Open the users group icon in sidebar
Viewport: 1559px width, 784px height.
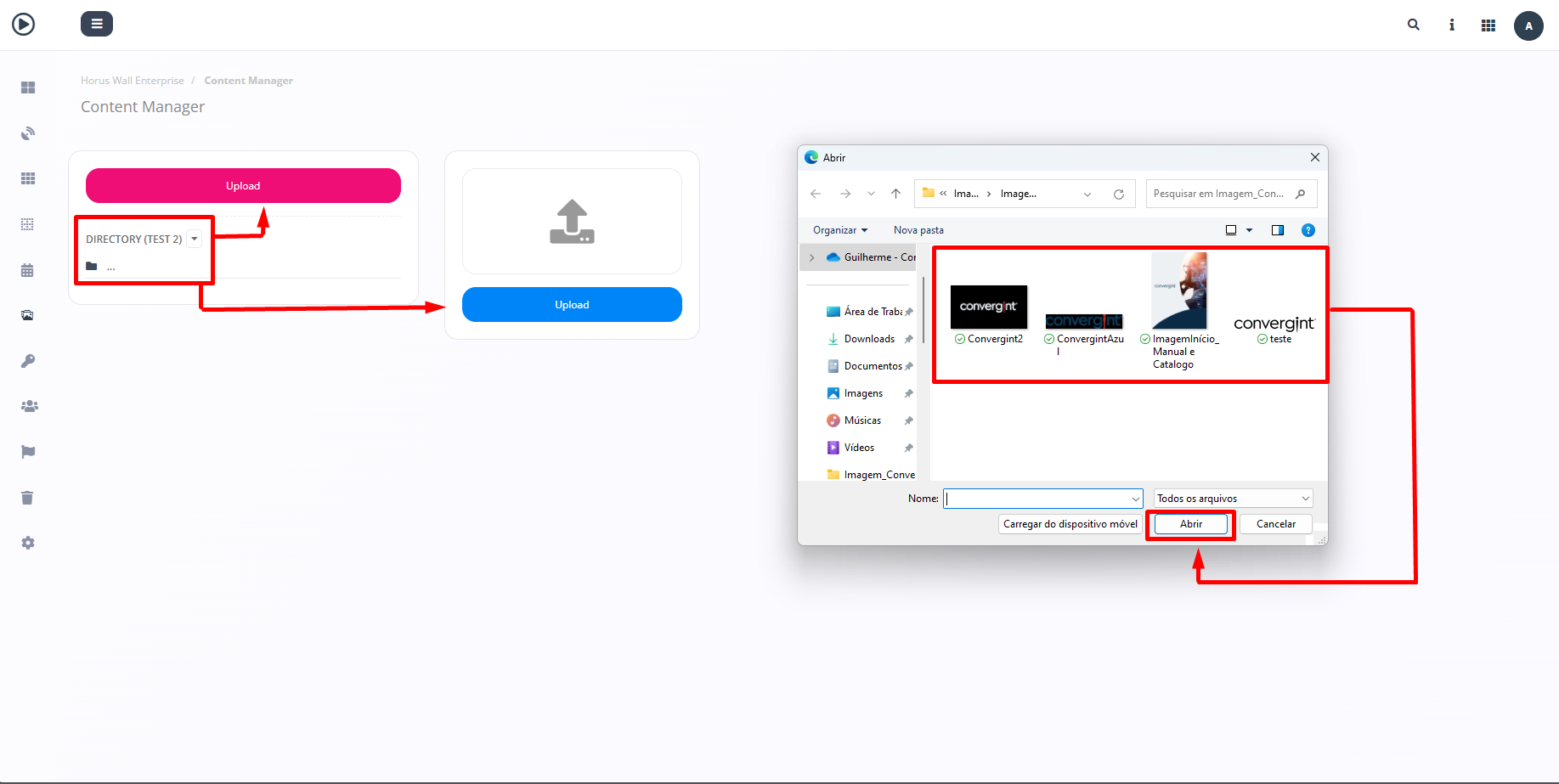(29, 406)
